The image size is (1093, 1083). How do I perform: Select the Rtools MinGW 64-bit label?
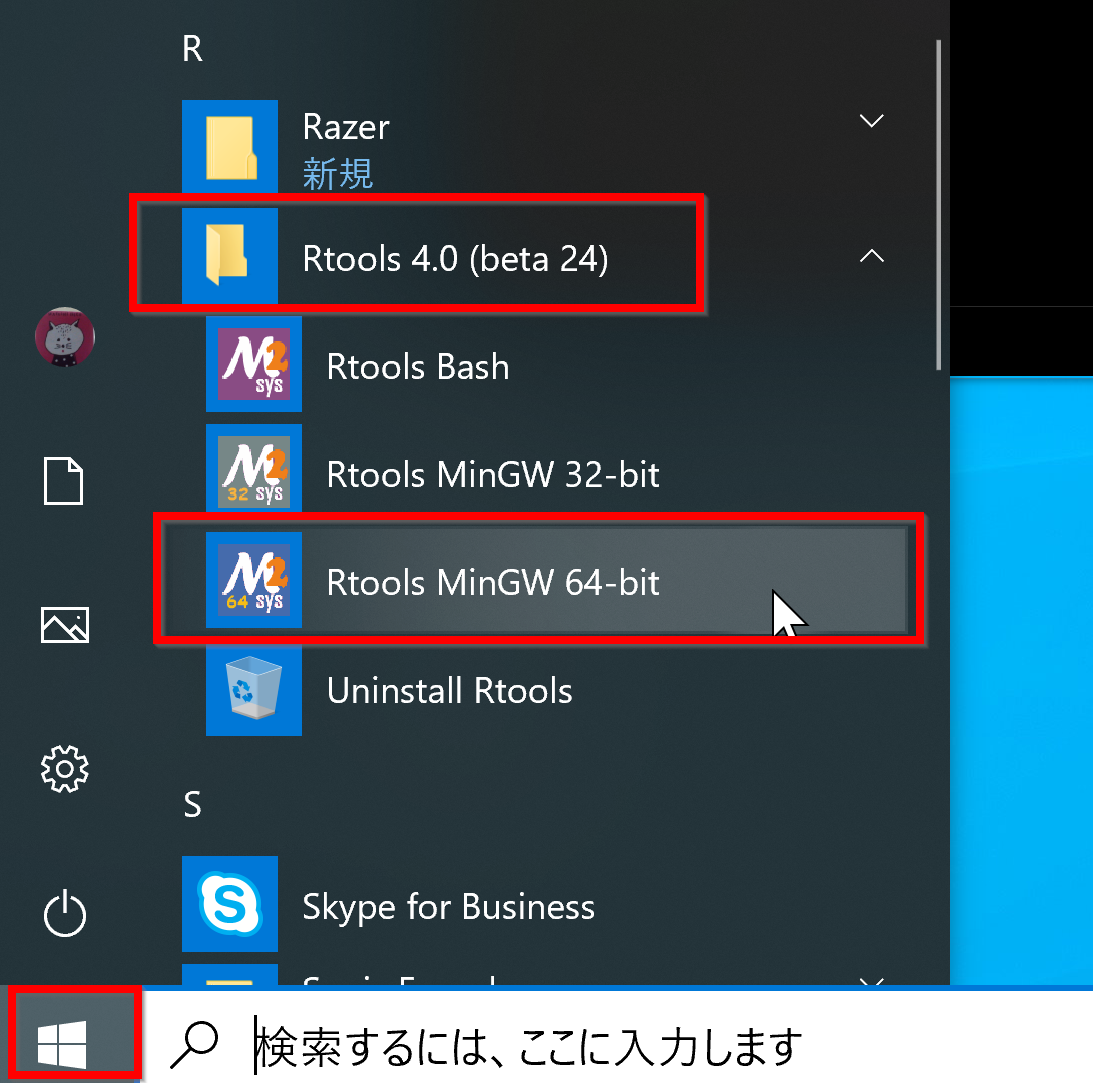493,583
